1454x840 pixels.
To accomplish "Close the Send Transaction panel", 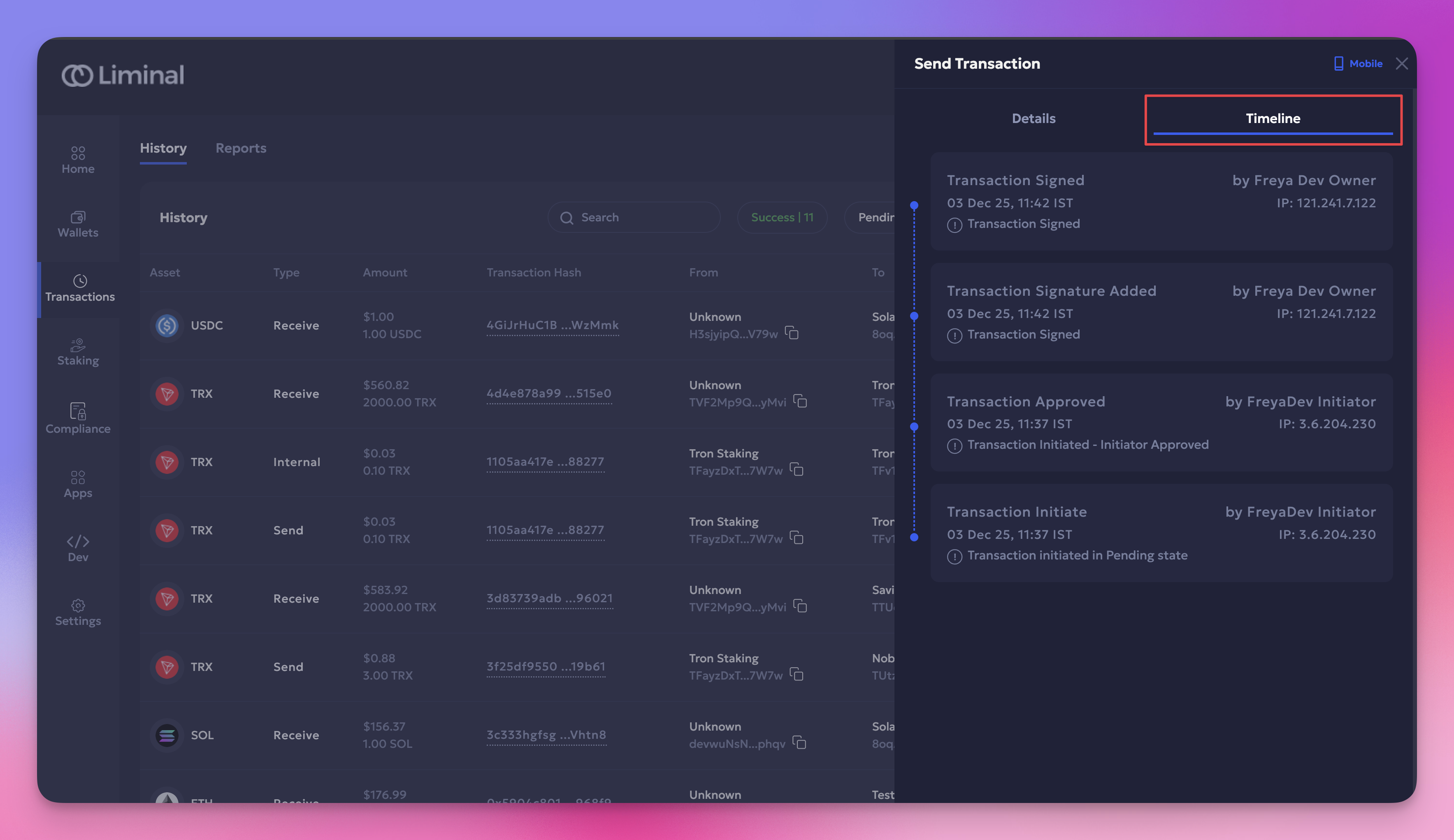I will [1401, 63].
